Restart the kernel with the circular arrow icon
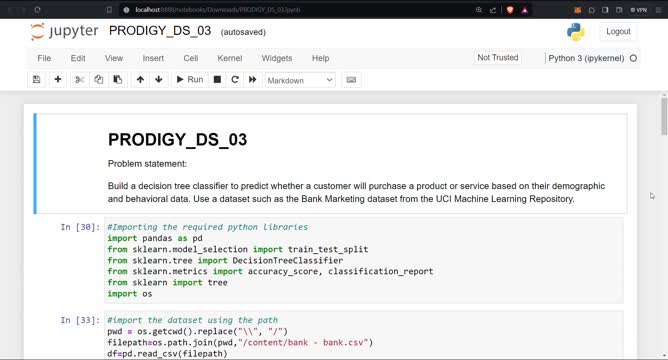The image size is (668, 360). coord(235,80)
